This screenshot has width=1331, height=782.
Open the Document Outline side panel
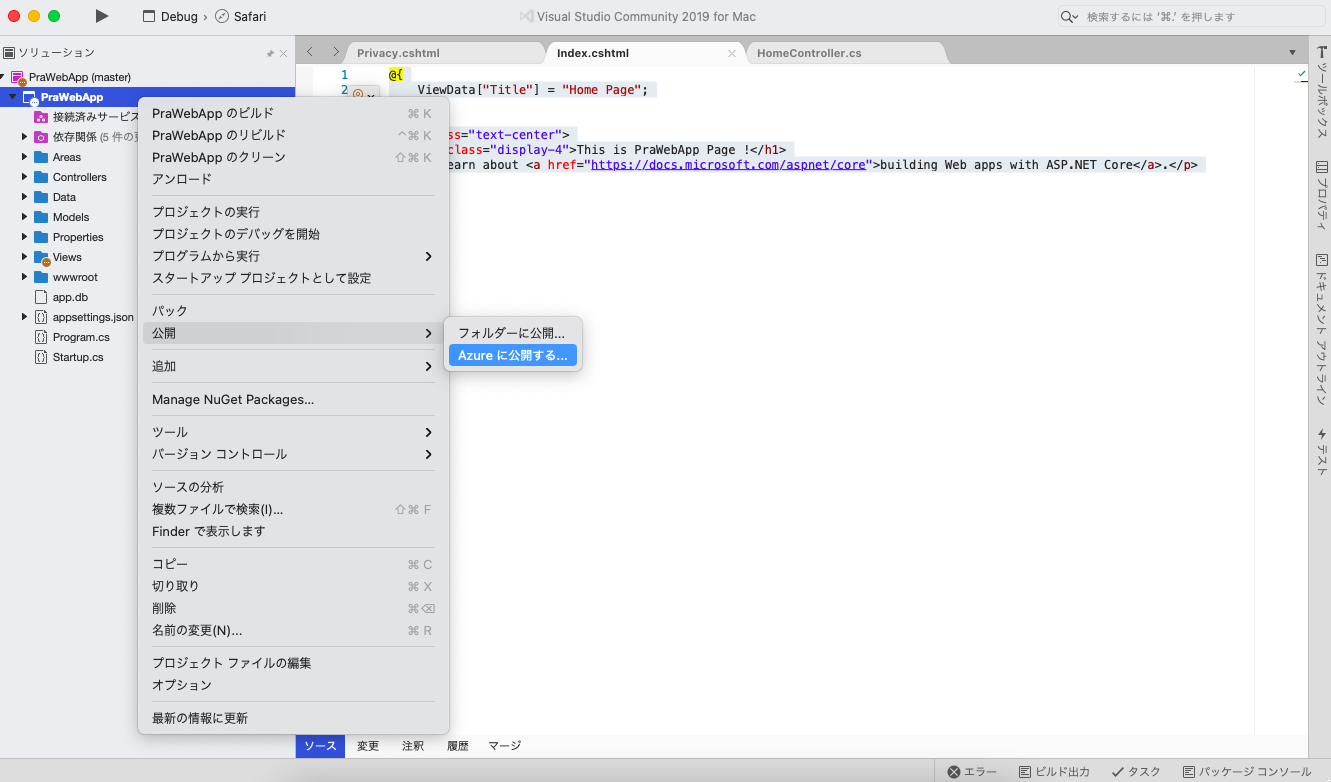pos(1321,328)
